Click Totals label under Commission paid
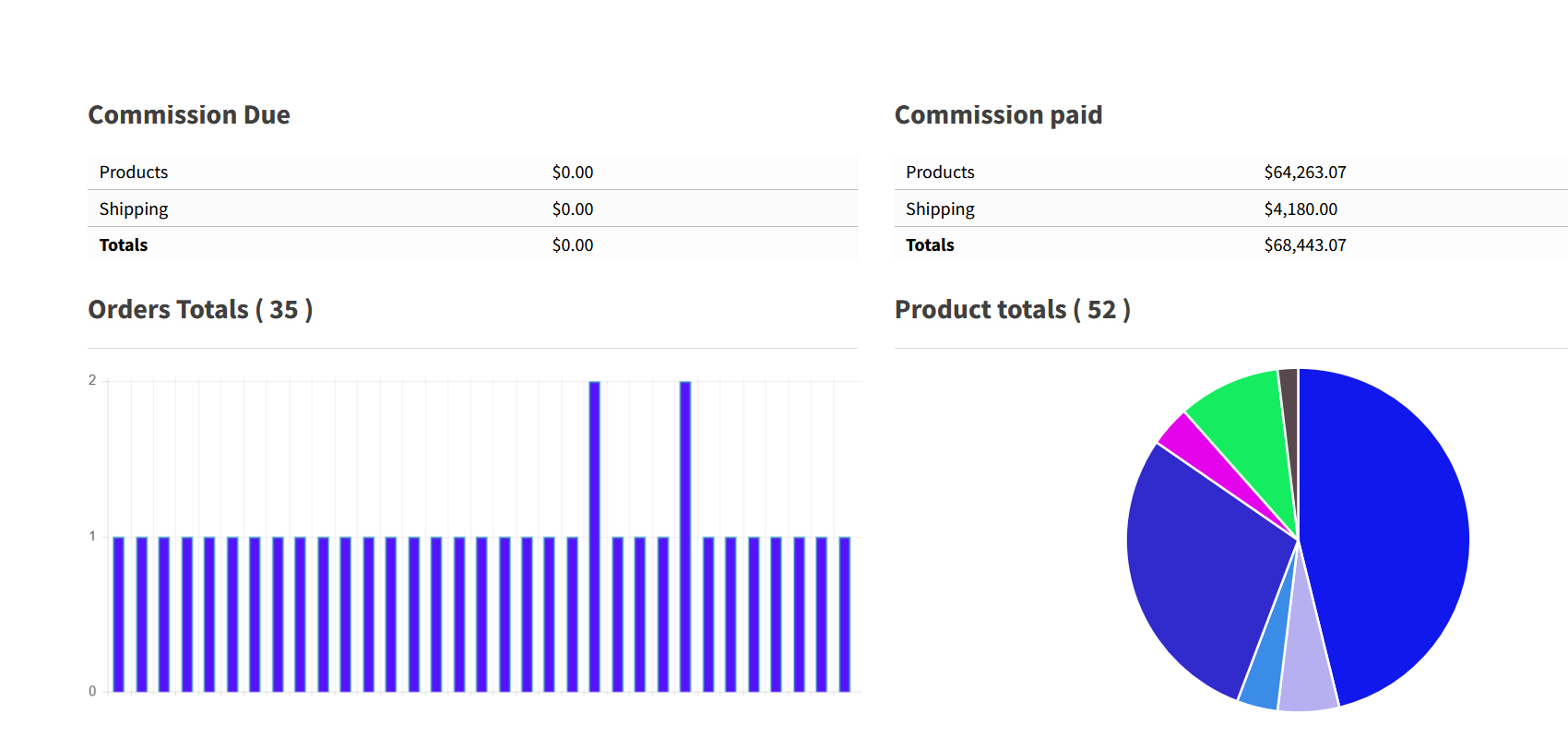The image size is (1568, 738). point(930,245)
